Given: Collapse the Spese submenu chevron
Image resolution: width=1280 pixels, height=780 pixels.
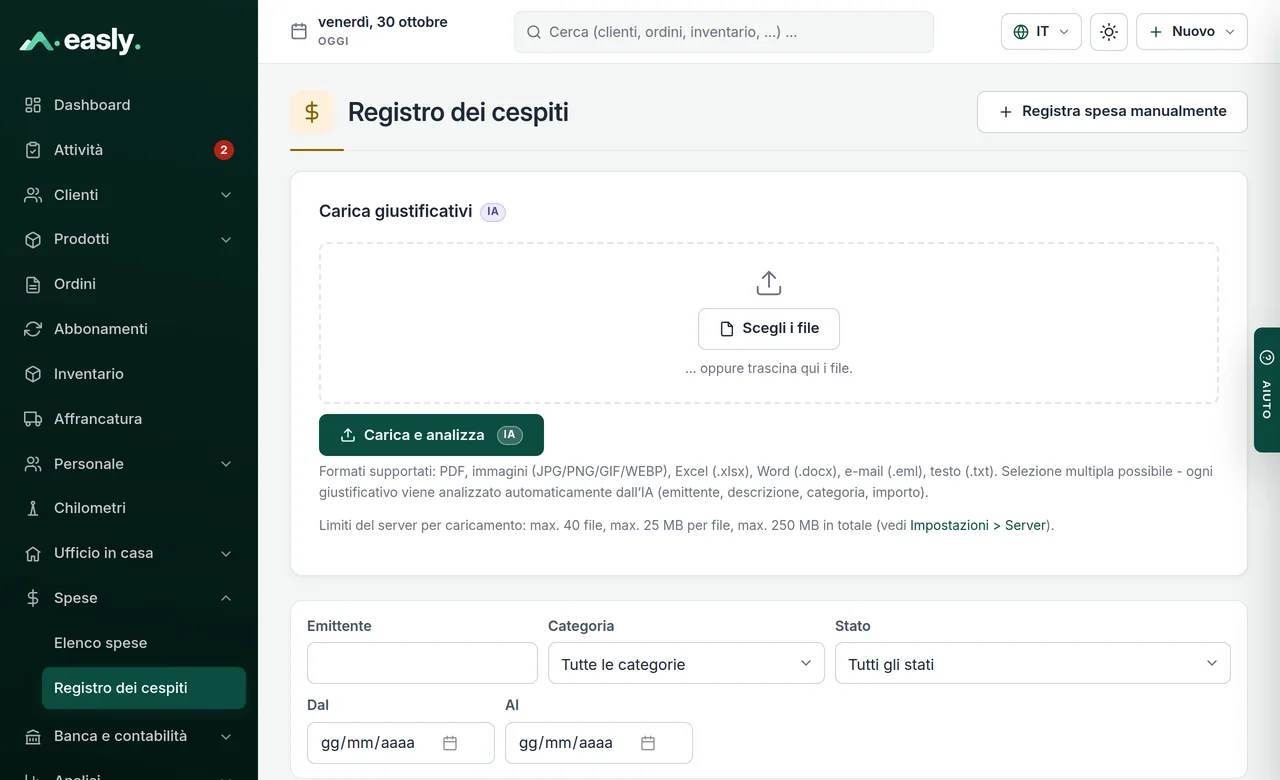Looking at the screenshot, I should coord(226,598).
